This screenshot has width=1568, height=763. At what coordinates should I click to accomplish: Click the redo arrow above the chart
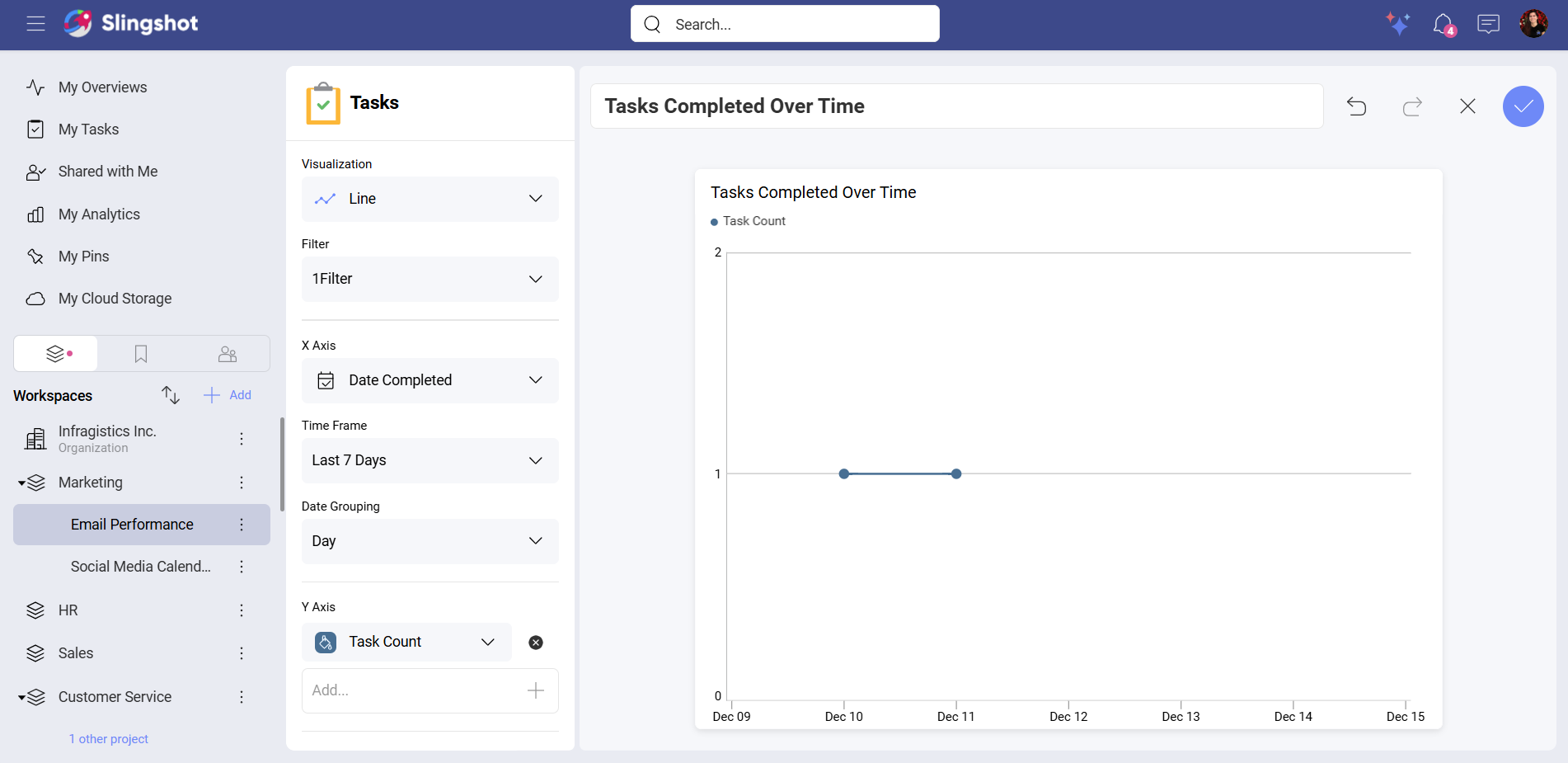[1412, 106]
